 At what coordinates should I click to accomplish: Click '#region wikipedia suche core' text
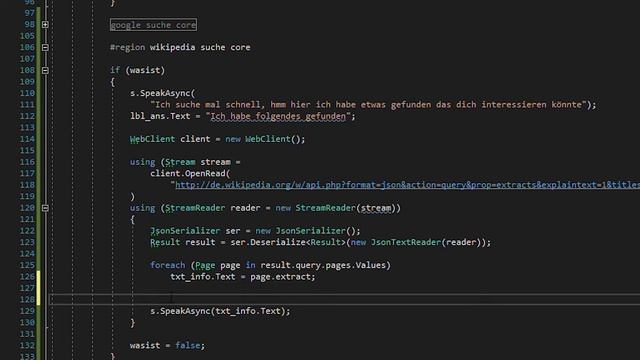click(x=180, y=47)
